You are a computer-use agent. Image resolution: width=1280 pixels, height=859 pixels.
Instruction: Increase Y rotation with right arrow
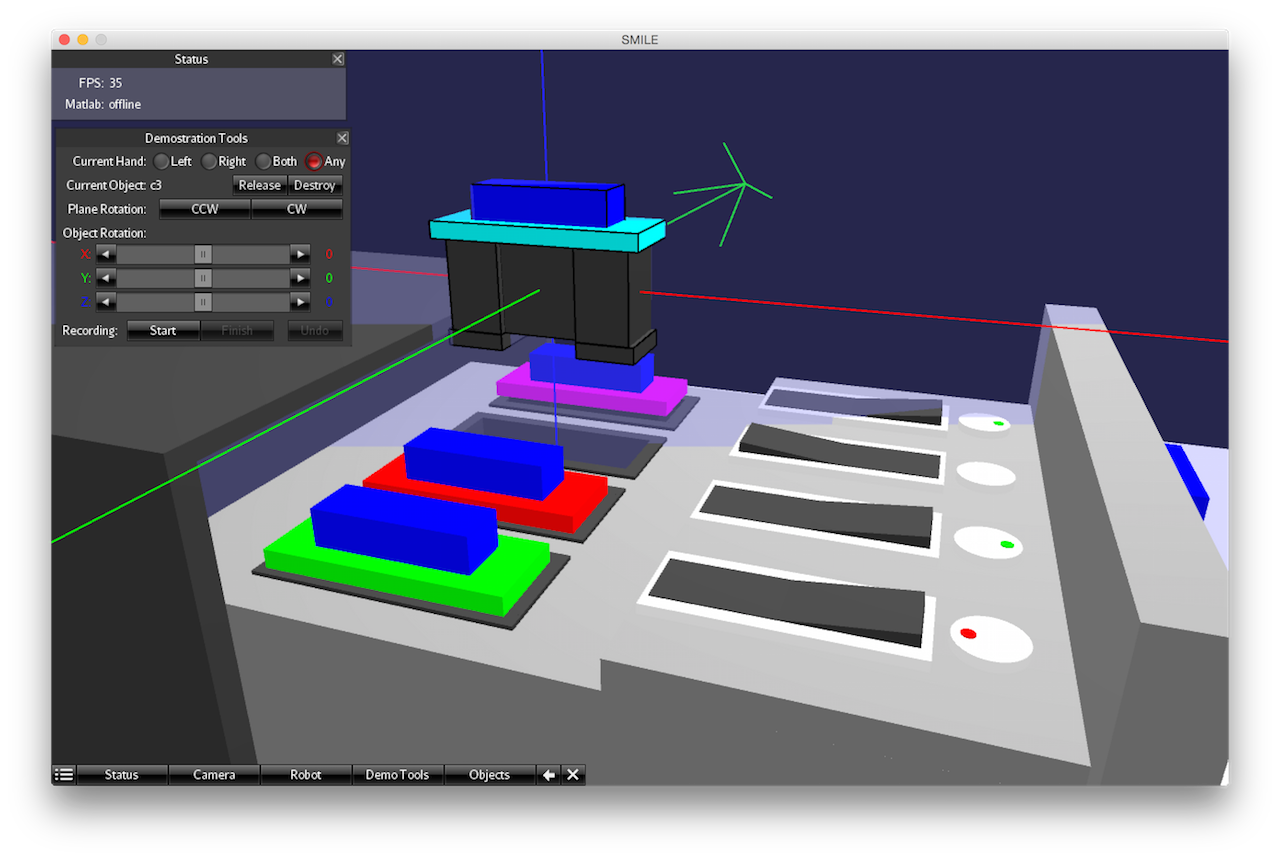point(300,278)
